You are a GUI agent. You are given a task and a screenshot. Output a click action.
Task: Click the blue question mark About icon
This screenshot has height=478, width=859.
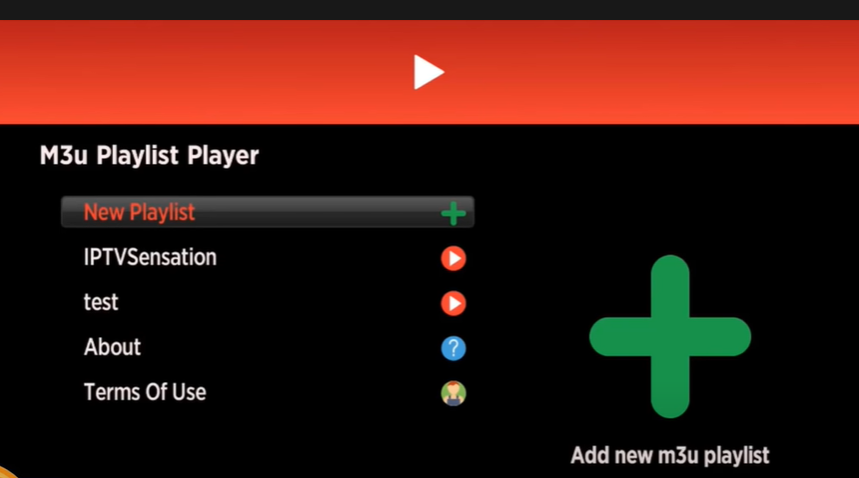453,348
